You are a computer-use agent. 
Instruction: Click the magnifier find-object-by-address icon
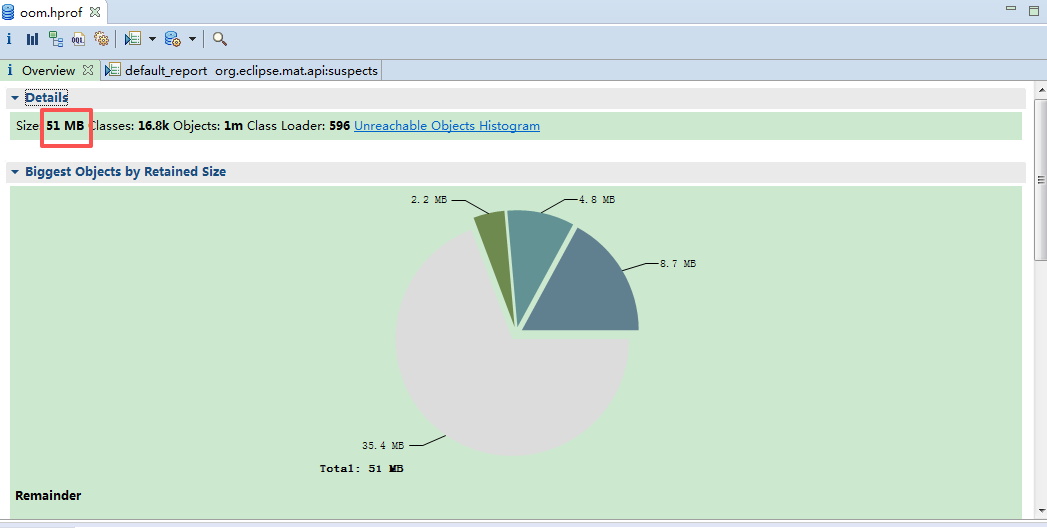click(x=220, y=39)
